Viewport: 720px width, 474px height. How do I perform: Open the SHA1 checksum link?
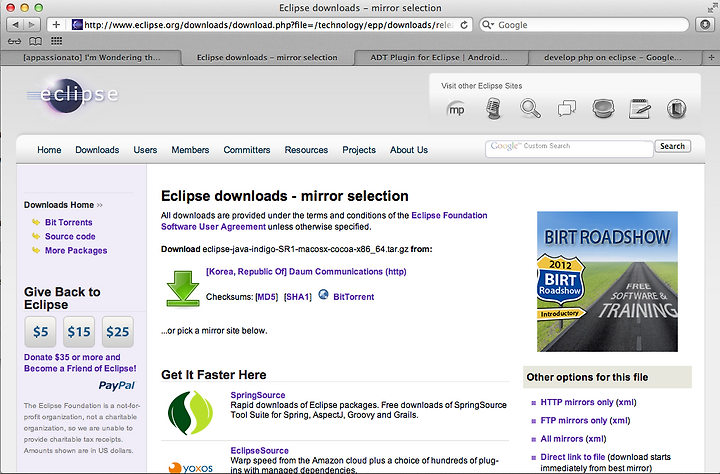(x=298, y=297)
